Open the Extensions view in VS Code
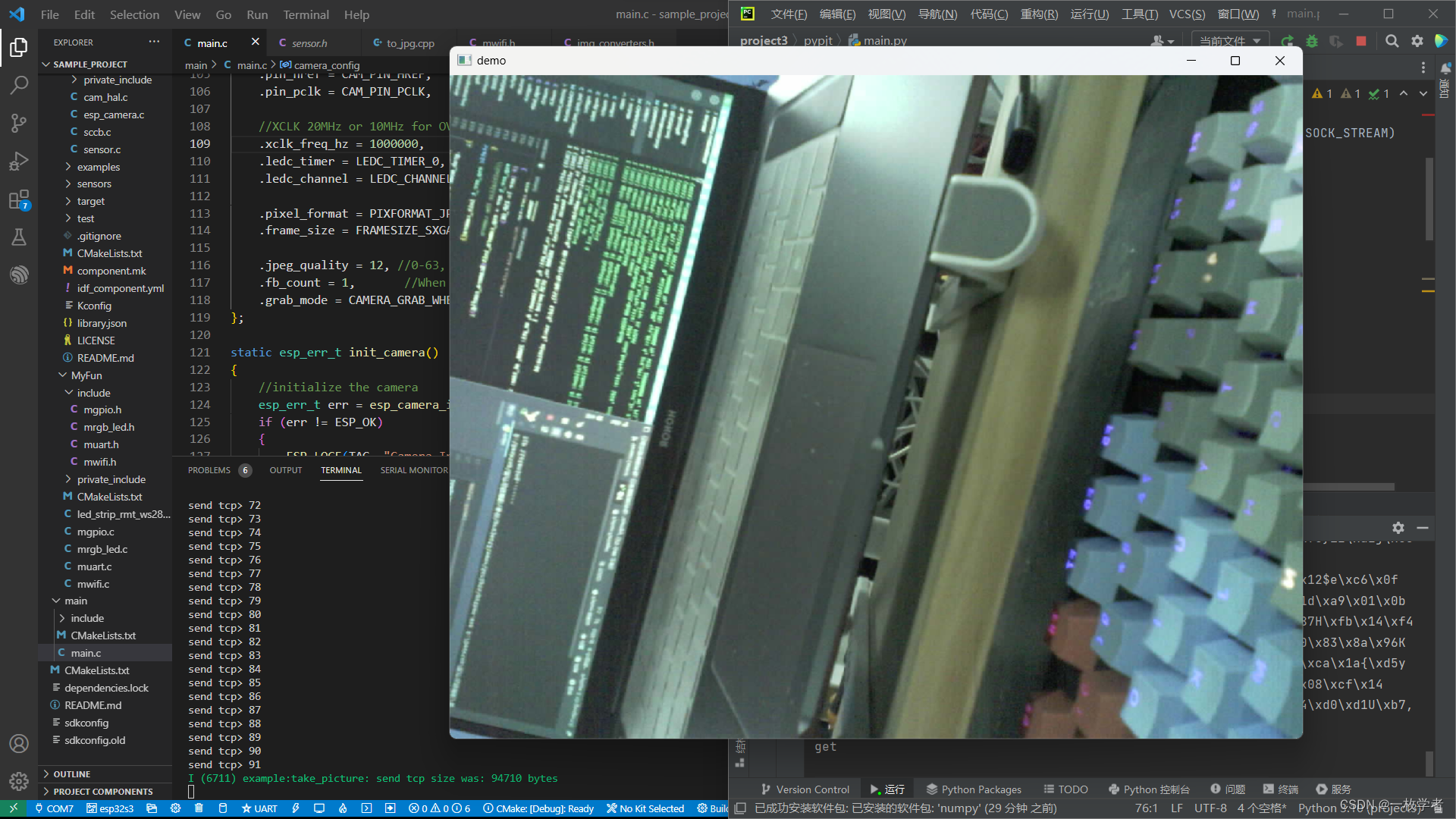Image resolution: width=1456 pixels, height=819 pixels. [19, 199]
